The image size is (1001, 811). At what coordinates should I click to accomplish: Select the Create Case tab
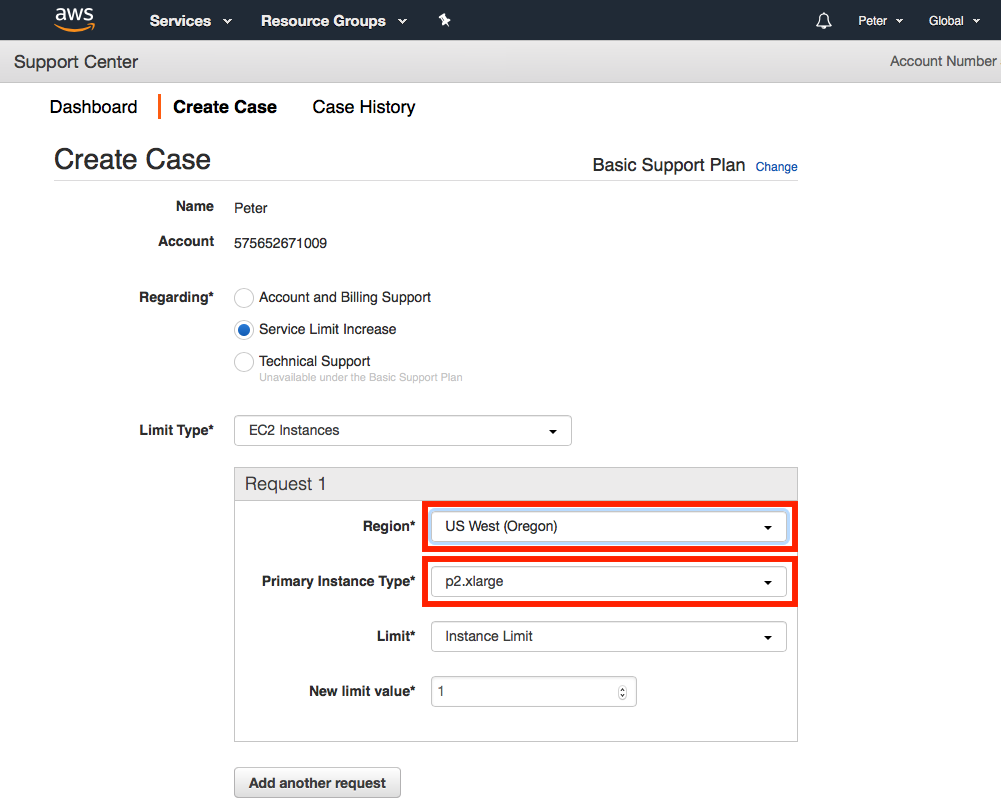click(225, 107)
